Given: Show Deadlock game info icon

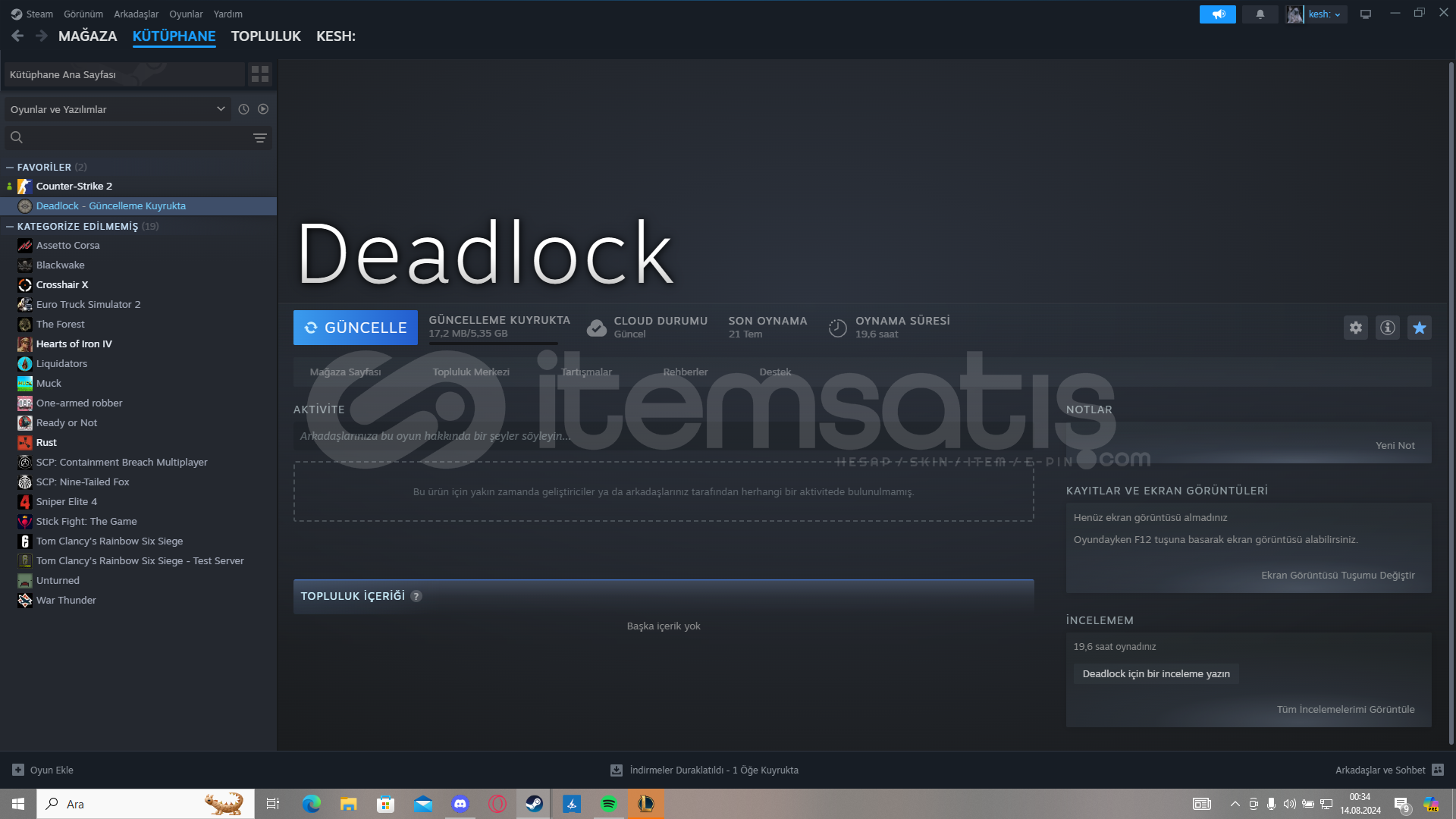Looking at the screenshot, I should [1388, 328].
